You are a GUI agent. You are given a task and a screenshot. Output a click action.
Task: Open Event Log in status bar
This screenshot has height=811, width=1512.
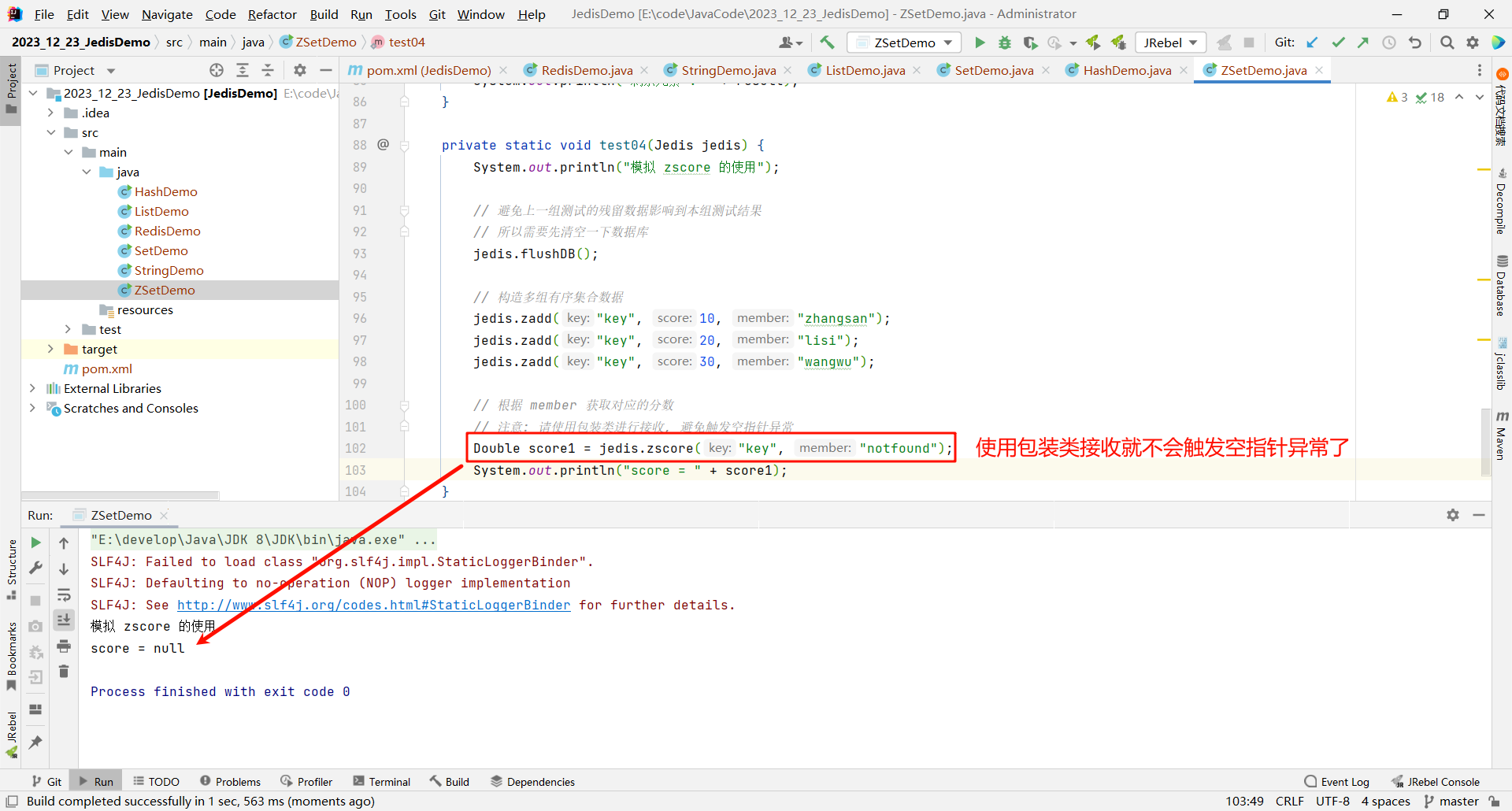(1337, 781)
